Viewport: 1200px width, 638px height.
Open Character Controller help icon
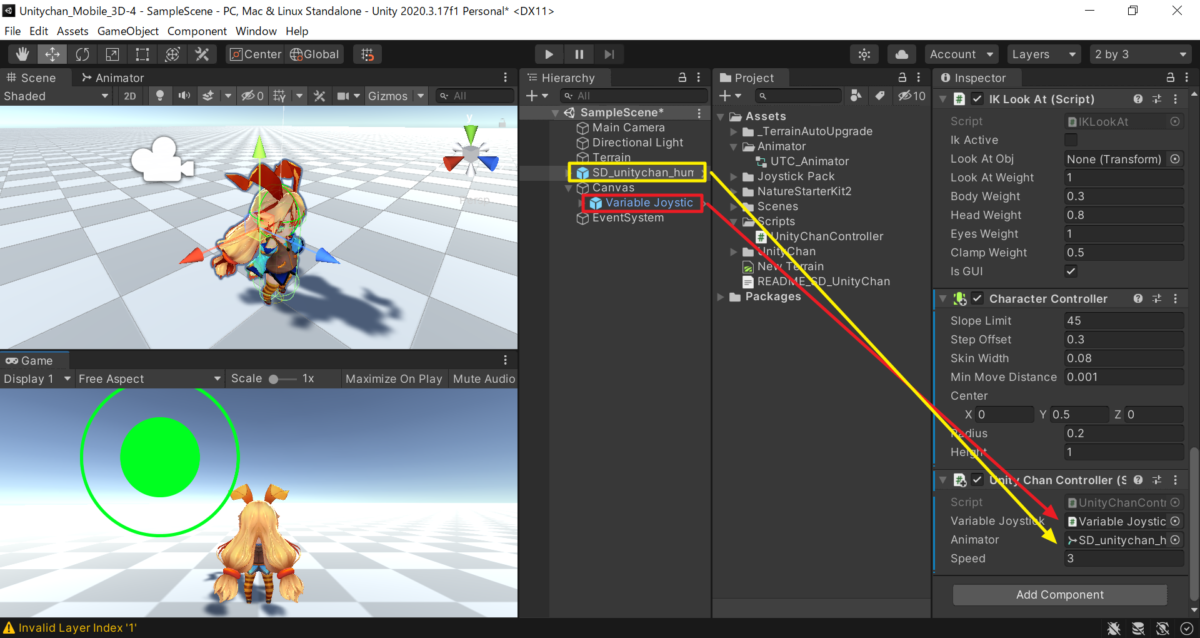[x=1138, y=299]
